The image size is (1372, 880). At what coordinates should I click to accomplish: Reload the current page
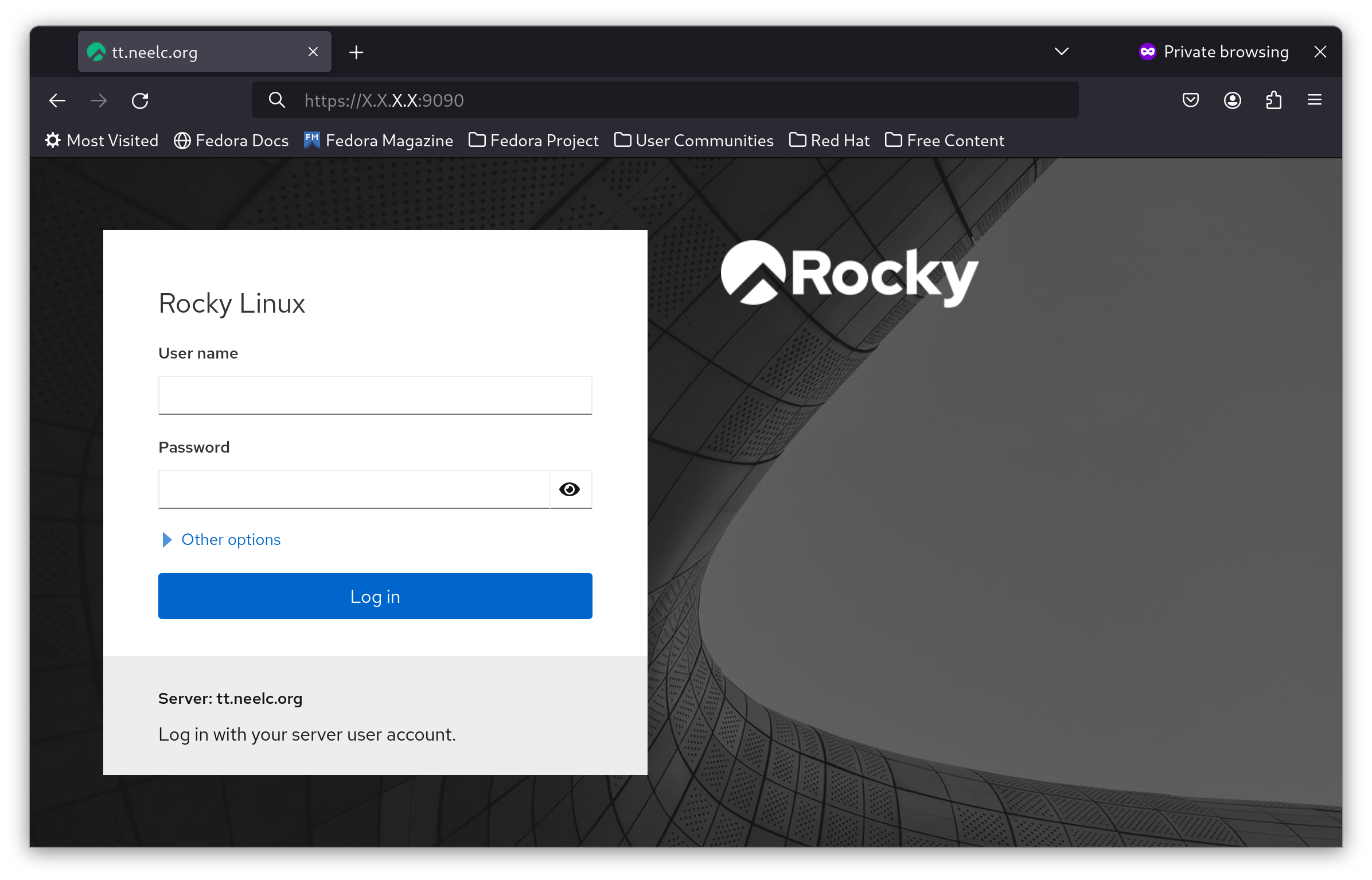pos(139,100)
